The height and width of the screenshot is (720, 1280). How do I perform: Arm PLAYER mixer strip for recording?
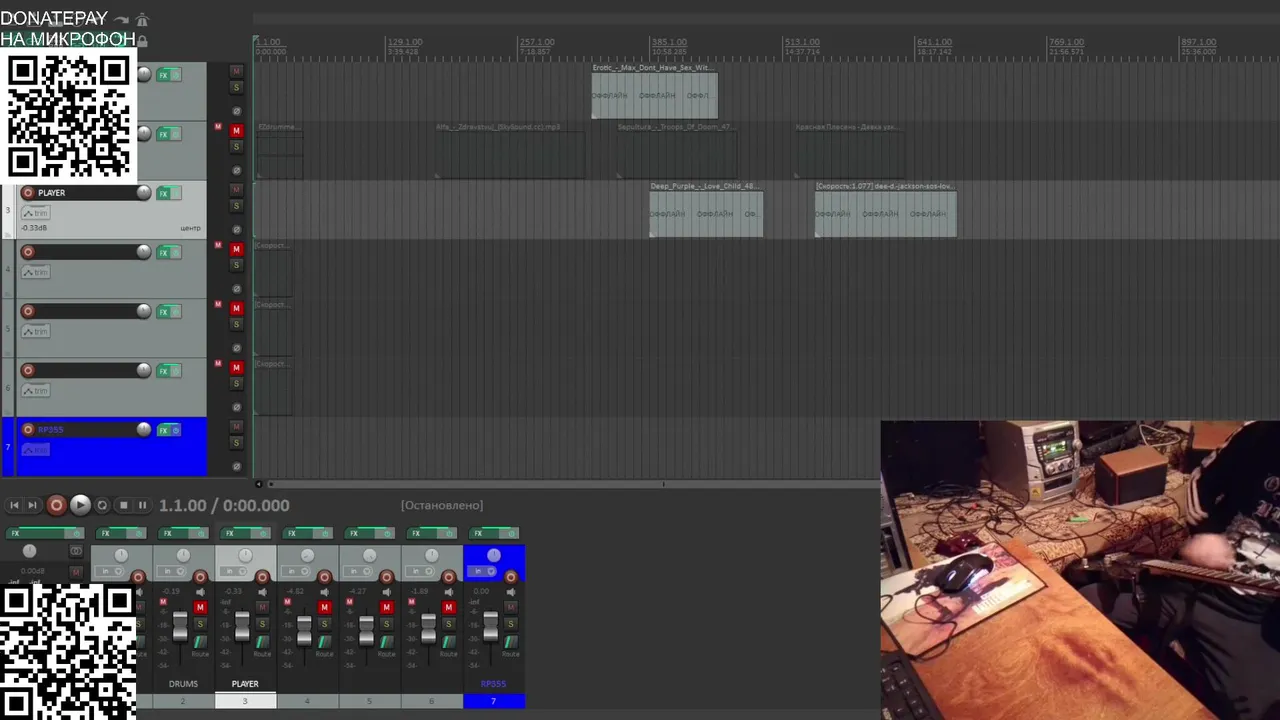click(x=262, y=577)
